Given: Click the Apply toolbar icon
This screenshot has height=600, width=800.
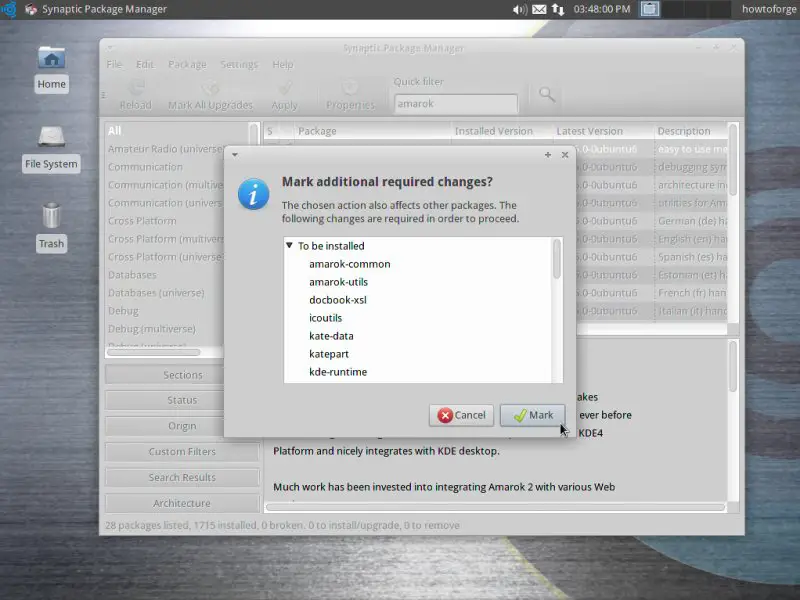Looking at the screenshot, I should pyautogui.click(x=284, y=95).
